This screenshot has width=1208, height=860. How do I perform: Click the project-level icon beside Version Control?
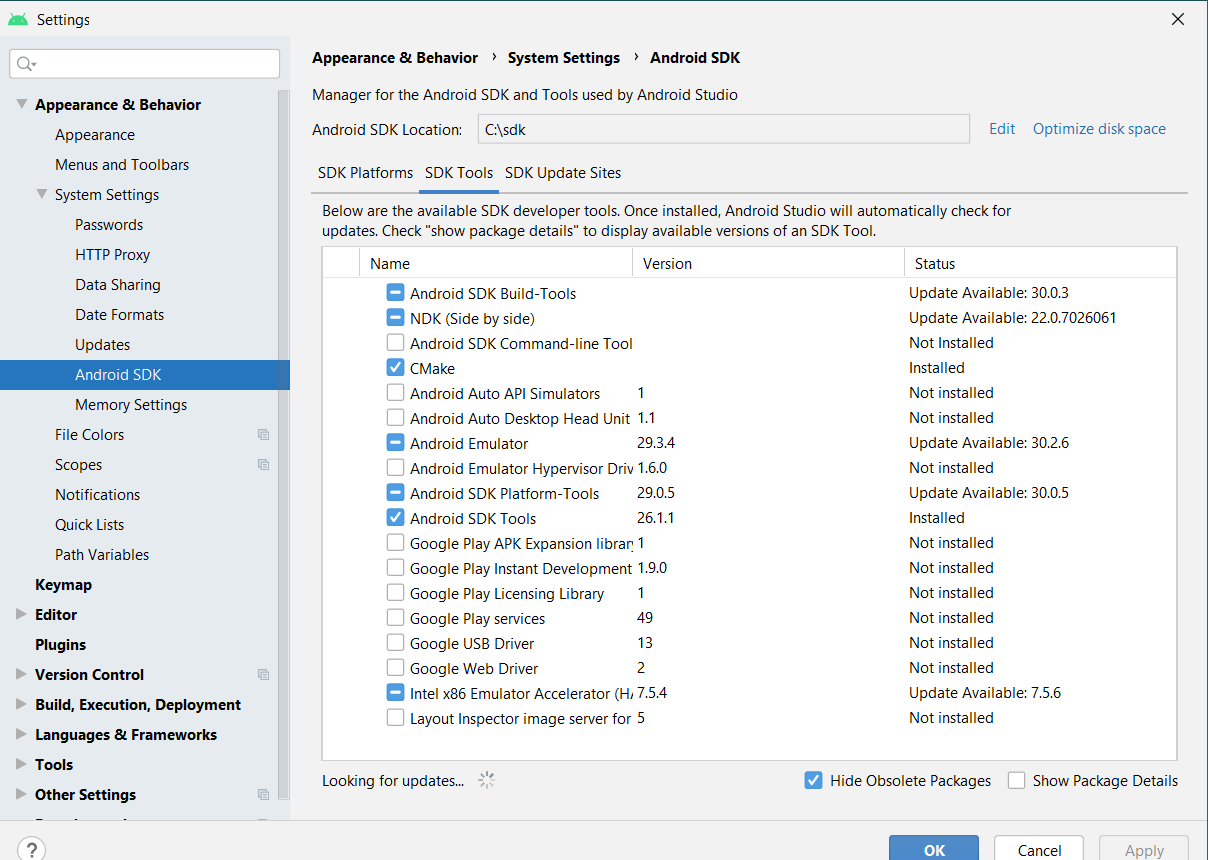click(x=263, y=674)
